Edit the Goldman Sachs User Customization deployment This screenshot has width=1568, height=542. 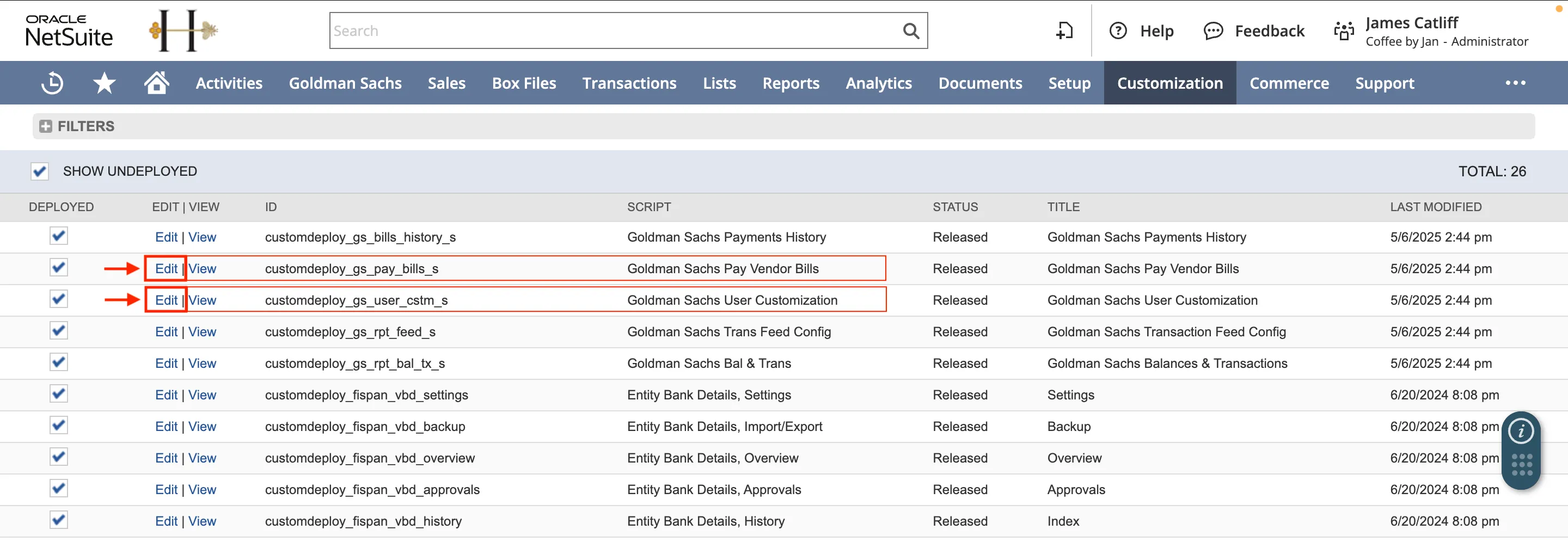tap(166, 300)
